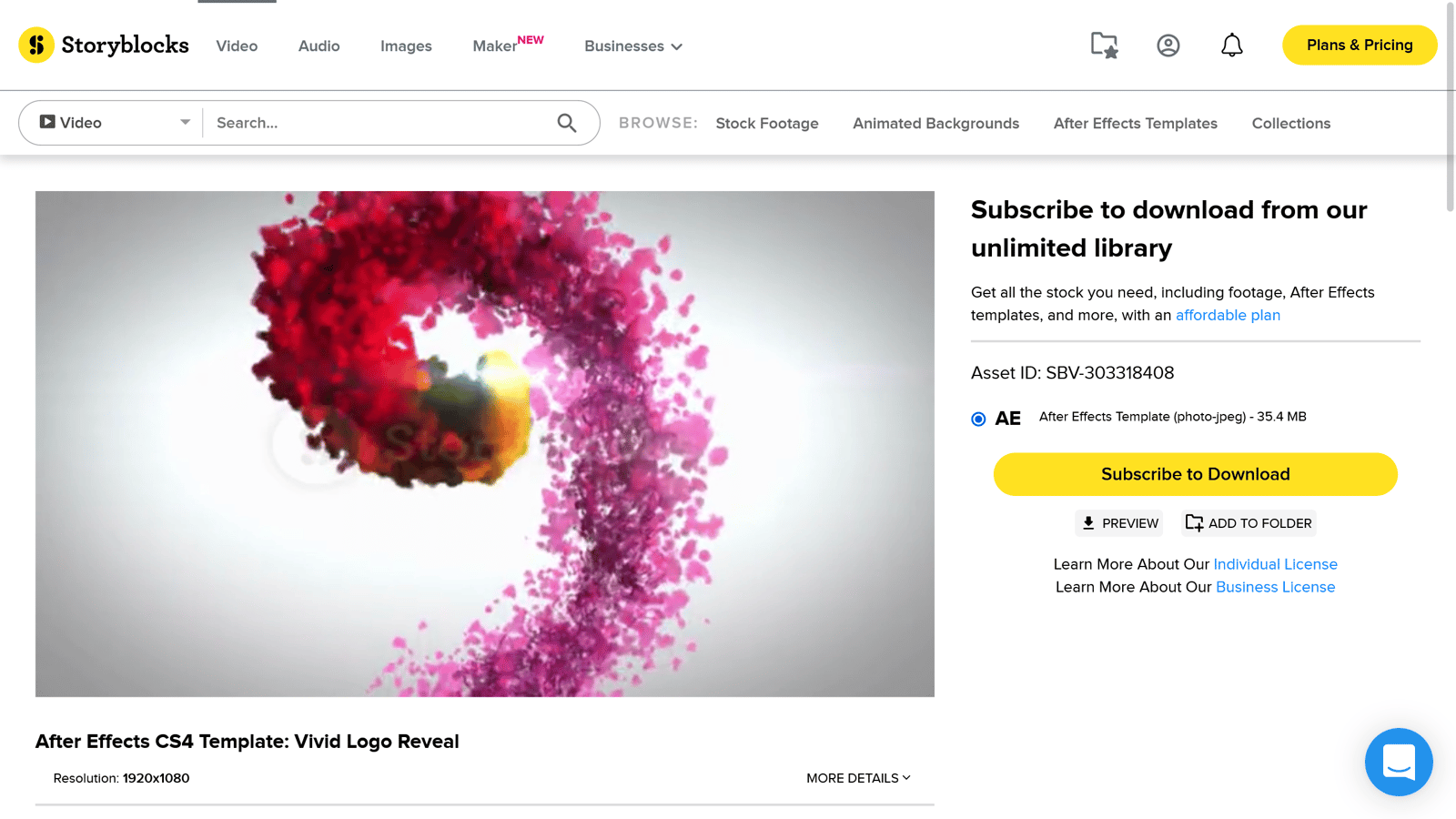1456x819 pixels.
Task: Click the AE download format icon
Action: (x=1007, y=418)
